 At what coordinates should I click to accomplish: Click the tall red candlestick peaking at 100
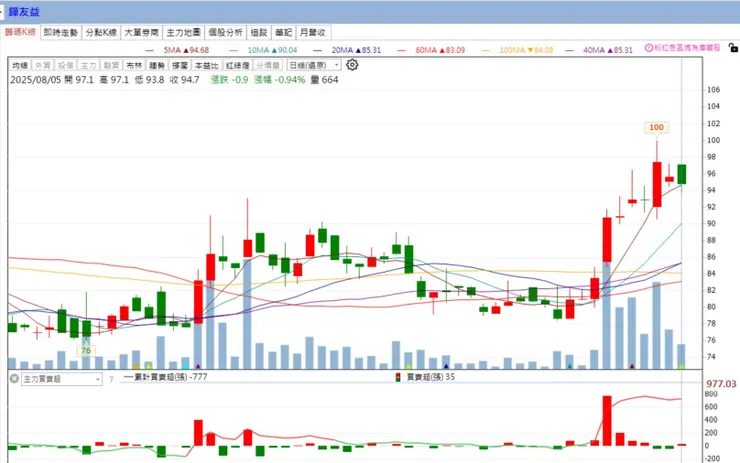657,184
